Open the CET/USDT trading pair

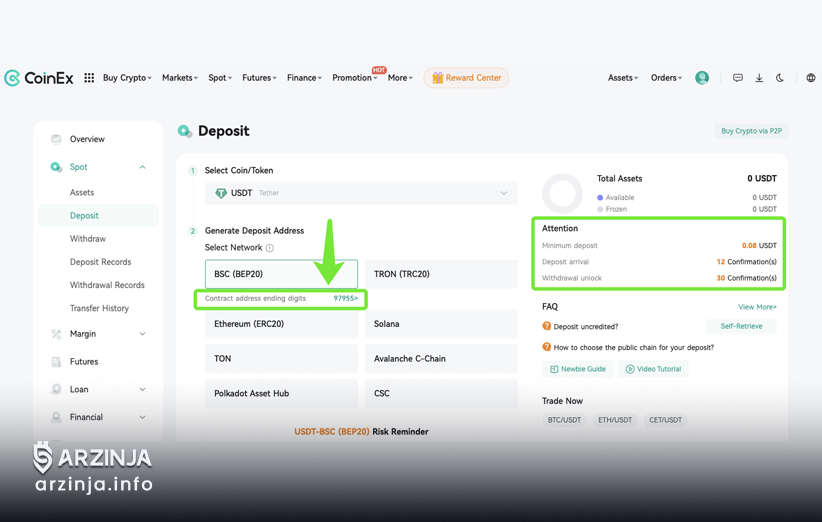point(665,420)
